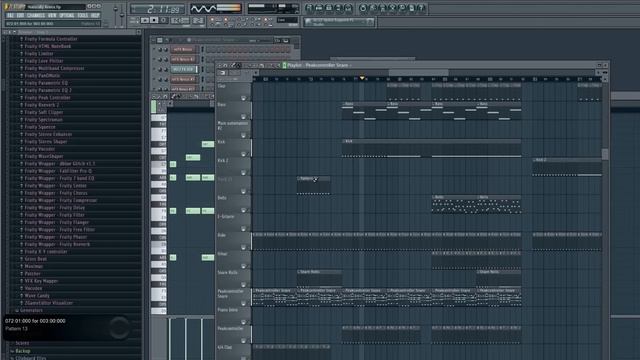Viewport: 640px width, 360px height.
Task: Select Fruity HTML NoteBook in browser
Action: (47, 46)
